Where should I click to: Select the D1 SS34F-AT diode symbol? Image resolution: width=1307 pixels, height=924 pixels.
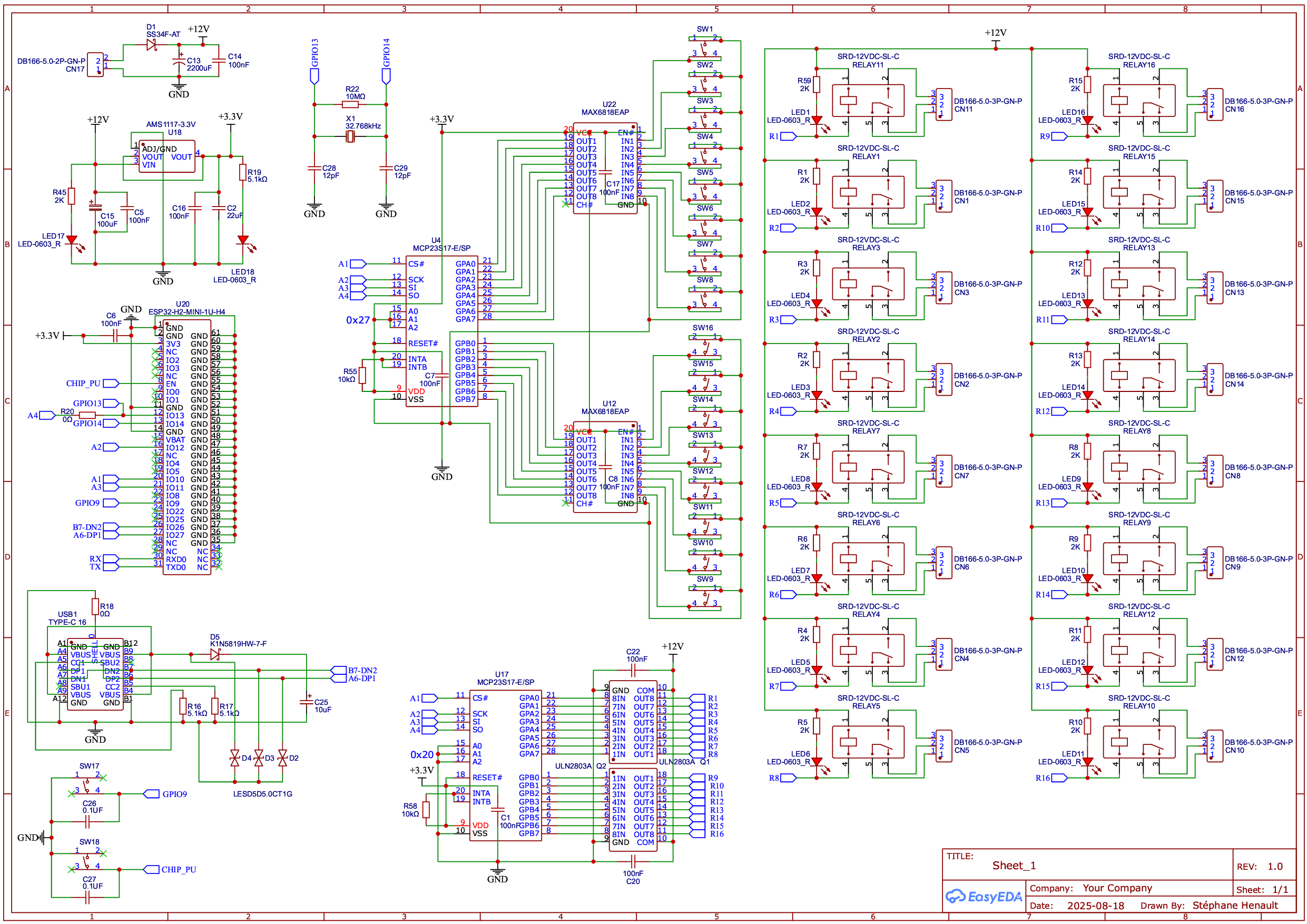(151, 45)
